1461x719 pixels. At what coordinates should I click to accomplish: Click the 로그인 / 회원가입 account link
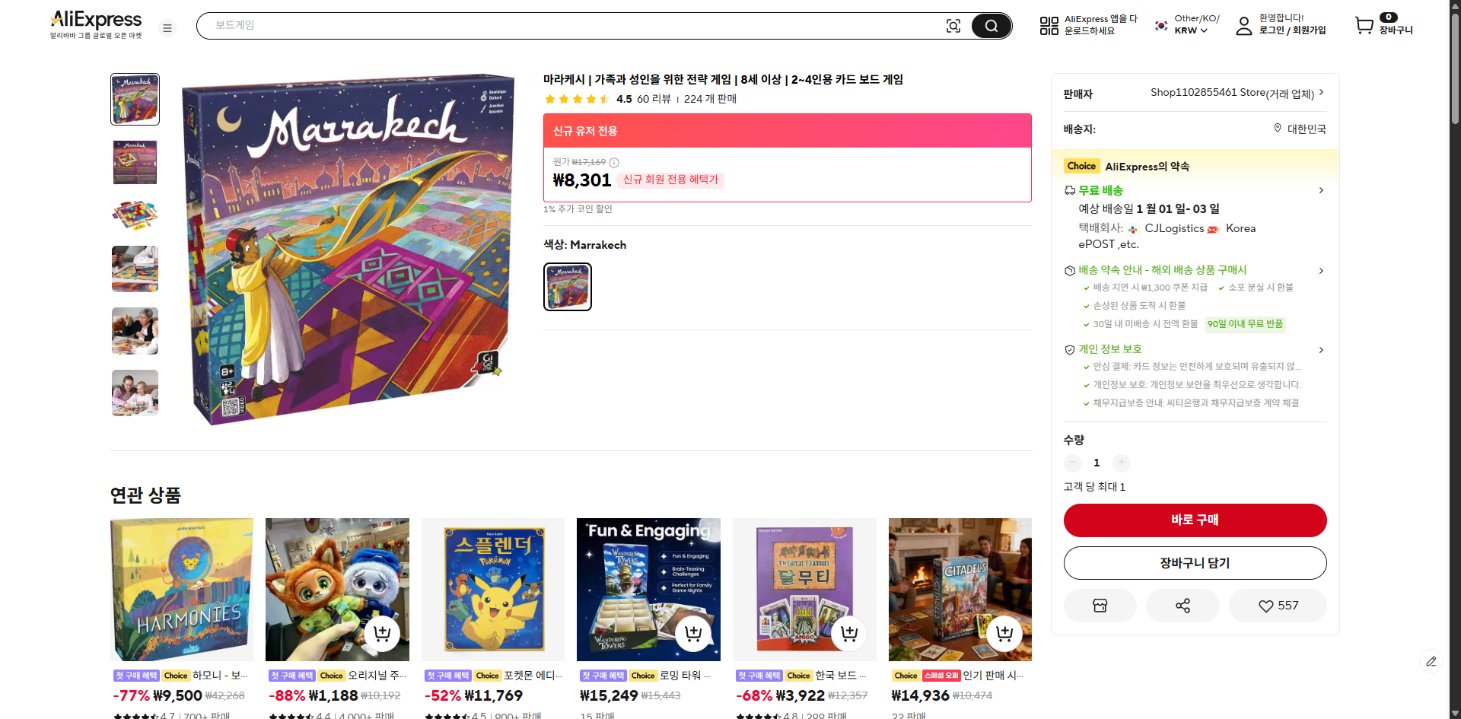(x=1292, y=31)
